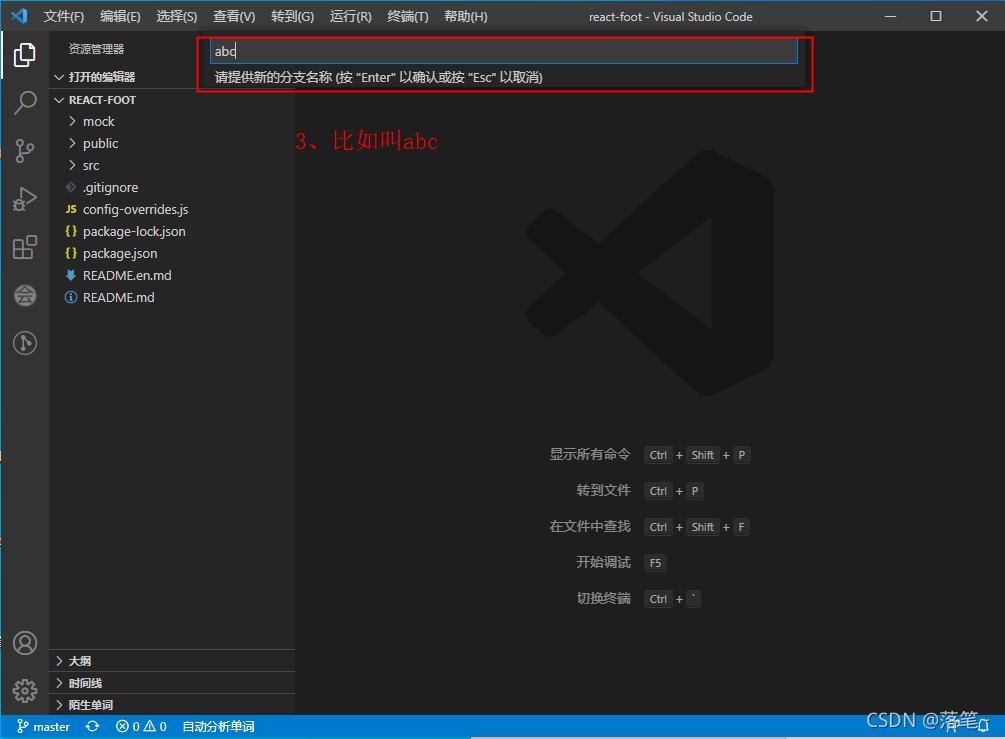This screenshot has width=1005, height=739.
Task: Click the F5 key hint
Action: [x=655, y=563]
